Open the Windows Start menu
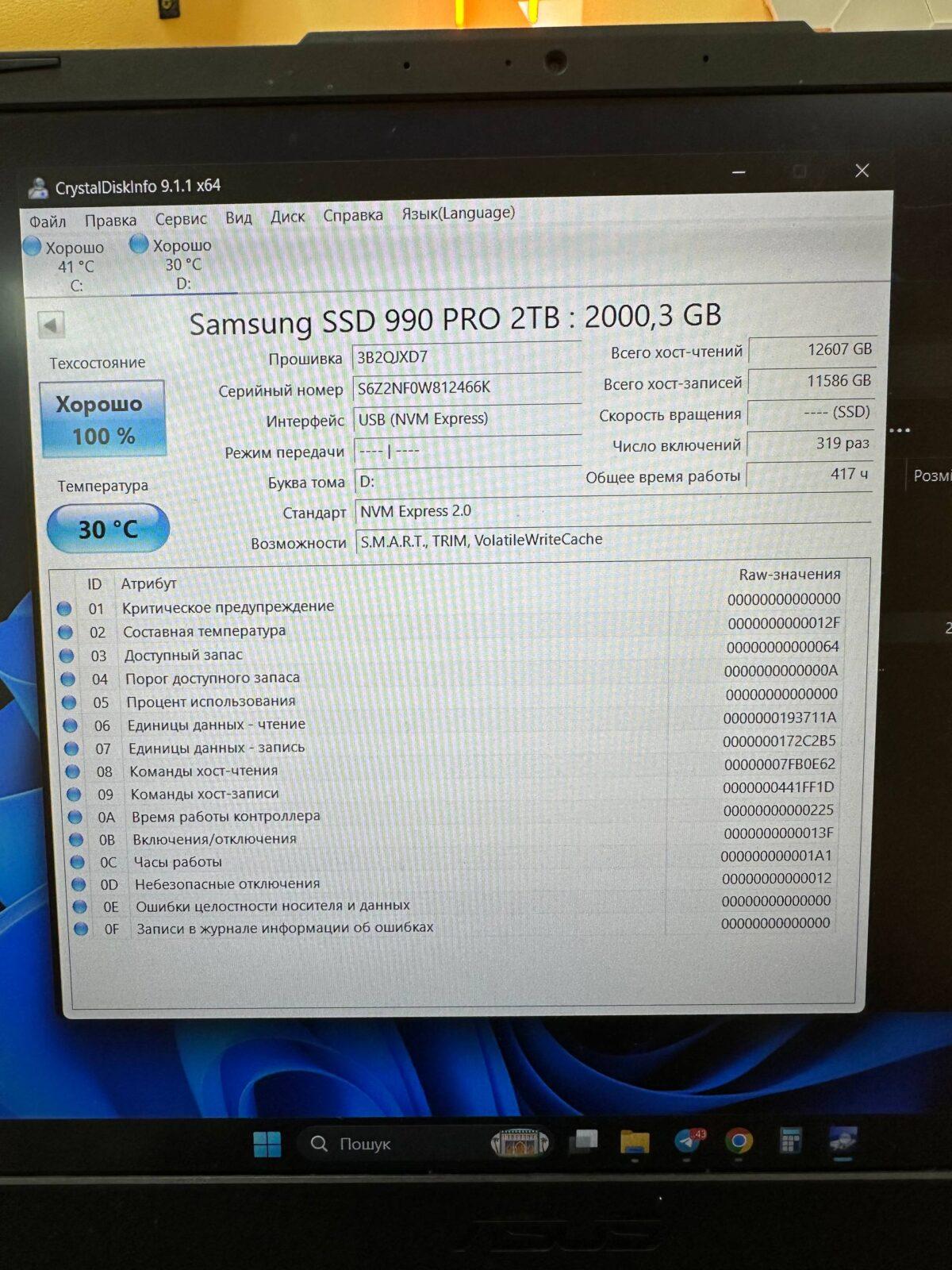This screenshot has height=1270, width=952. pos(267,1144)
